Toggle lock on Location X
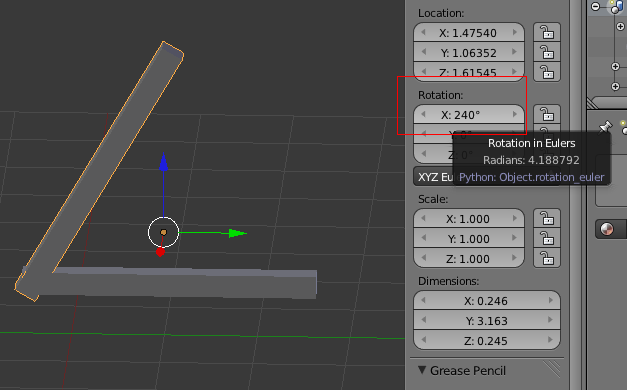Image resolution: width=627 pixels, height=390 pixels. [x=547, y=32]
